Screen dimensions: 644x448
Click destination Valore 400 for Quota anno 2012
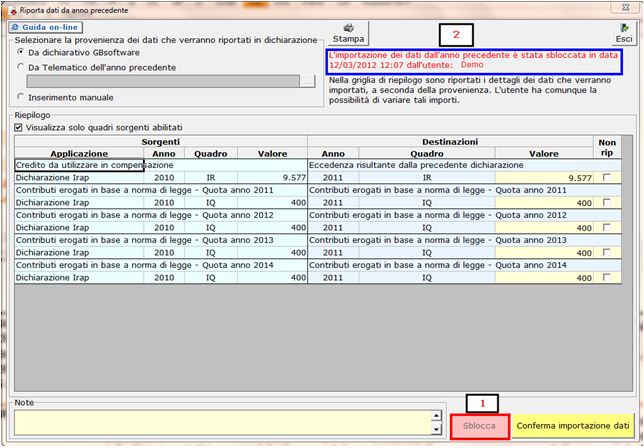[544, 227]
